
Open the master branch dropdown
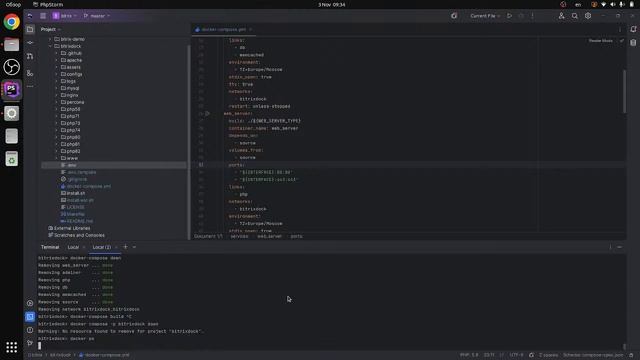[x=97, y=16]
